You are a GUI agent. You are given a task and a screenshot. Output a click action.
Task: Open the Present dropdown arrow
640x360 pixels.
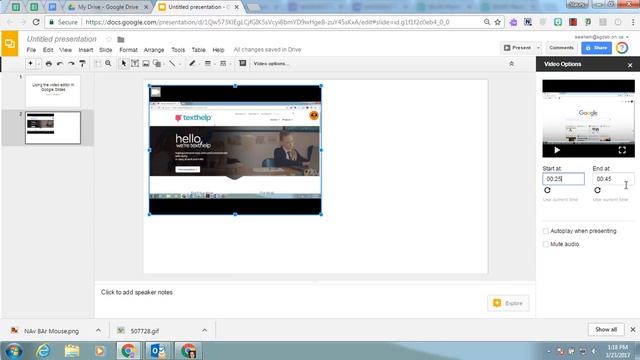tap(538, 48)
